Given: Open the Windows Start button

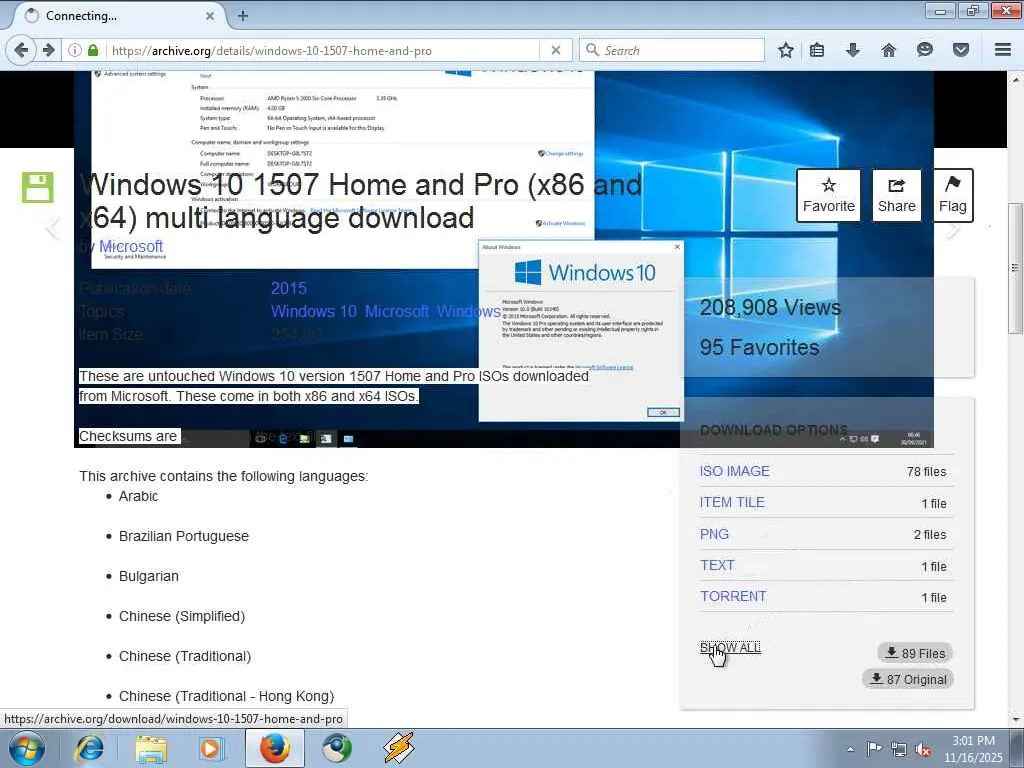Looking at the screenshot, I should [x=27, y=748].
